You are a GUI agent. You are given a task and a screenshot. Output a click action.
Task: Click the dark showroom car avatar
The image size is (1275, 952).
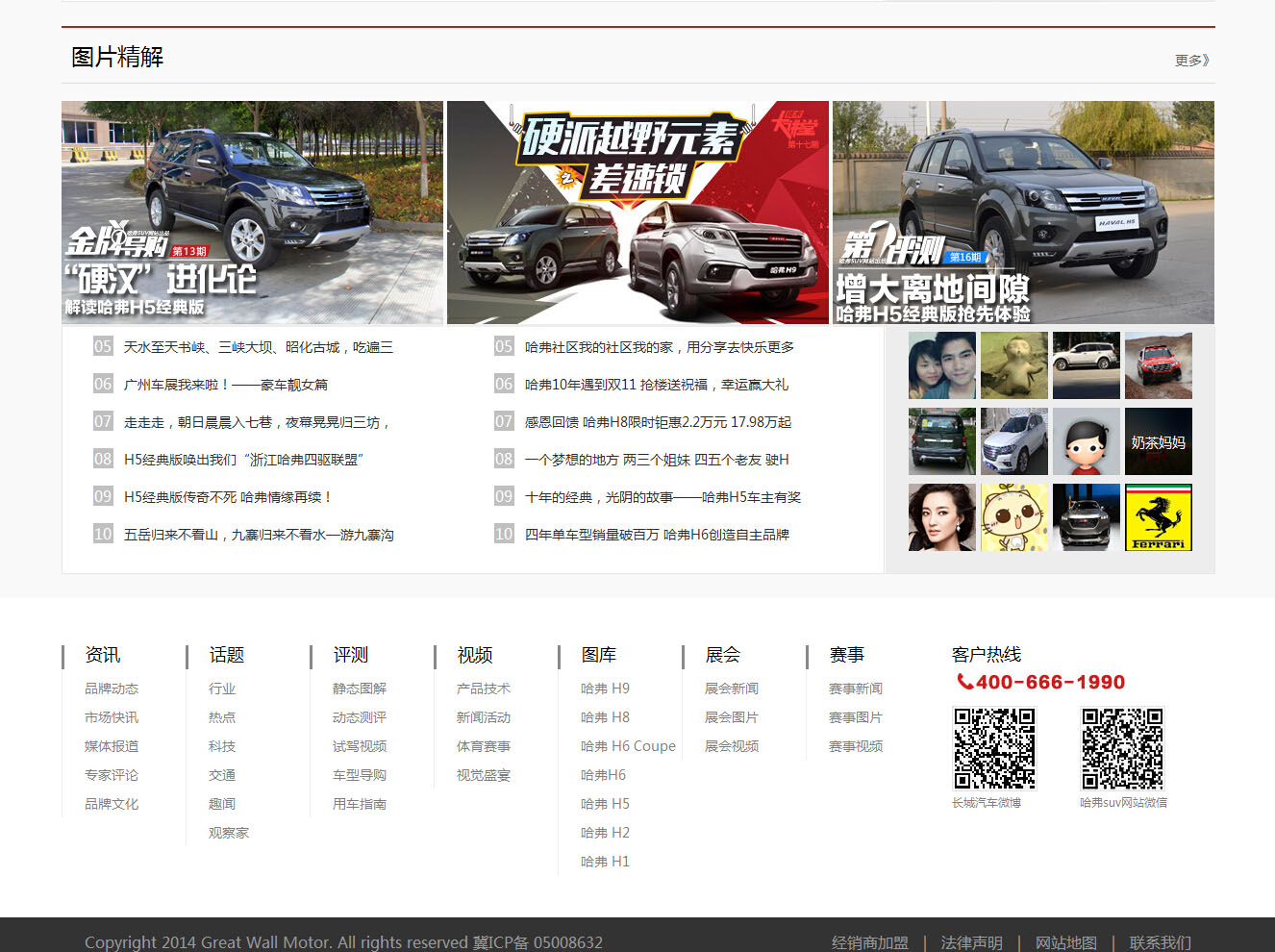click(1087, 517)
